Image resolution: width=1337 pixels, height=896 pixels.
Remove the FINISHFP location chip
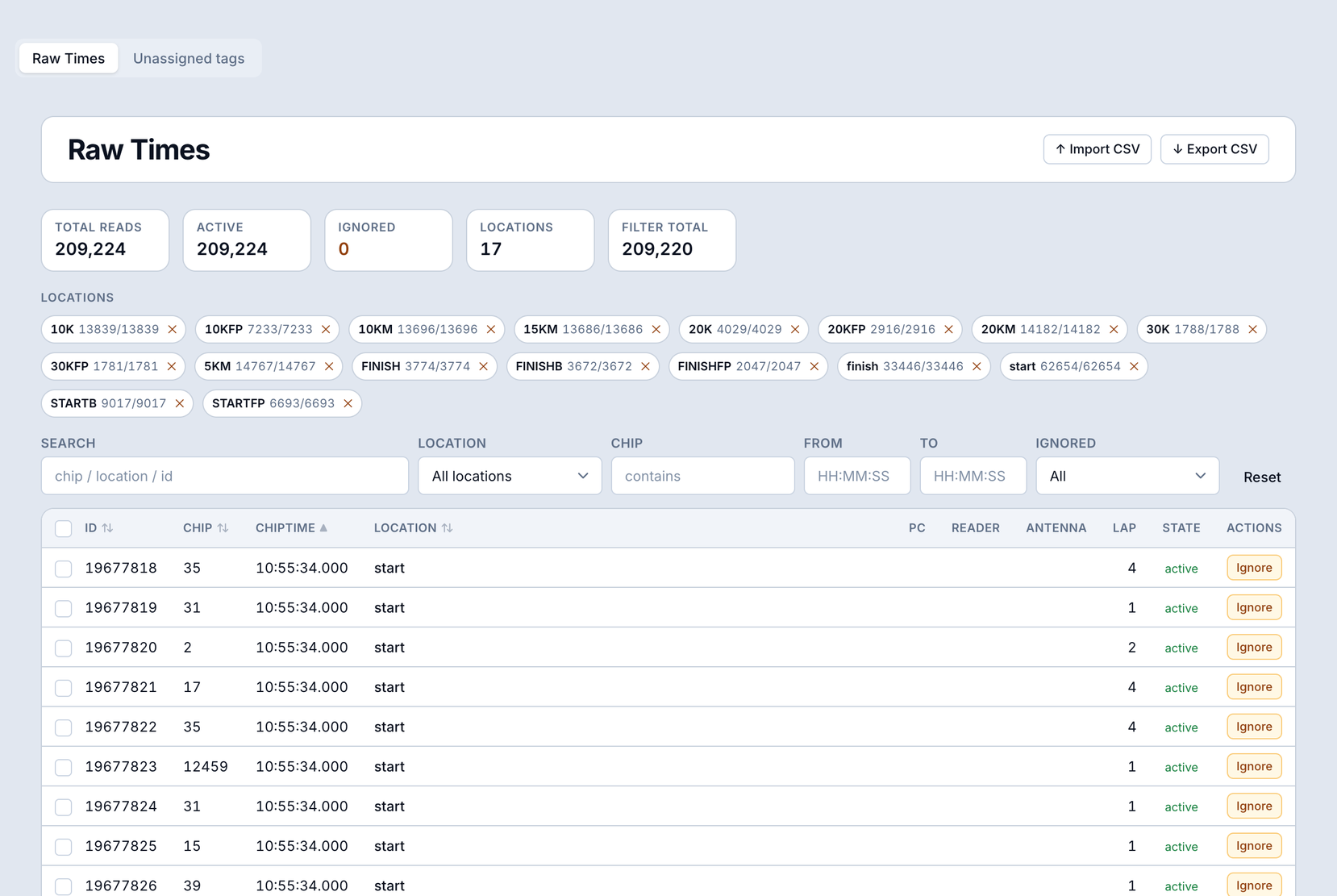814,366
